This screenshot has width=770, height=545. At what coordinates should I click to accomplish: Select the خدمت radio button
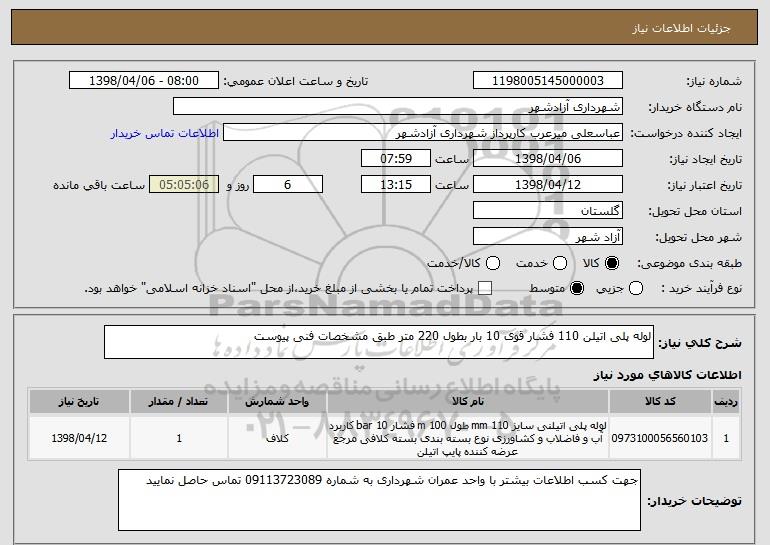[560, 263]
